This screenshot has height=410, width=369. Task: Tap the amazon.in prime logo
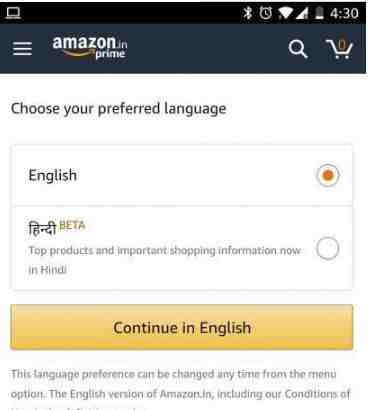(90, 47)
